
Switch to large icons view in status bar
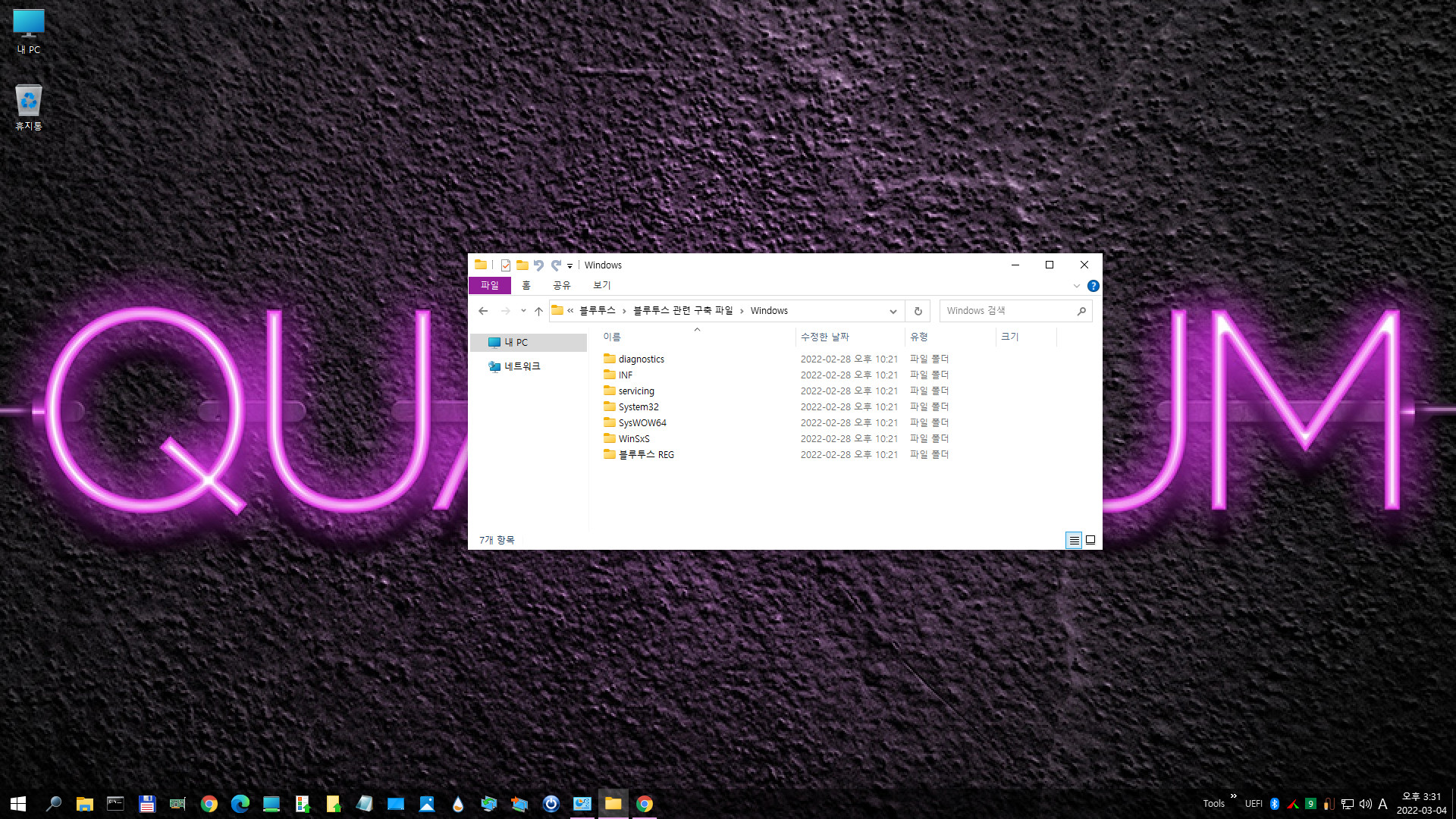pos(1090,540)
